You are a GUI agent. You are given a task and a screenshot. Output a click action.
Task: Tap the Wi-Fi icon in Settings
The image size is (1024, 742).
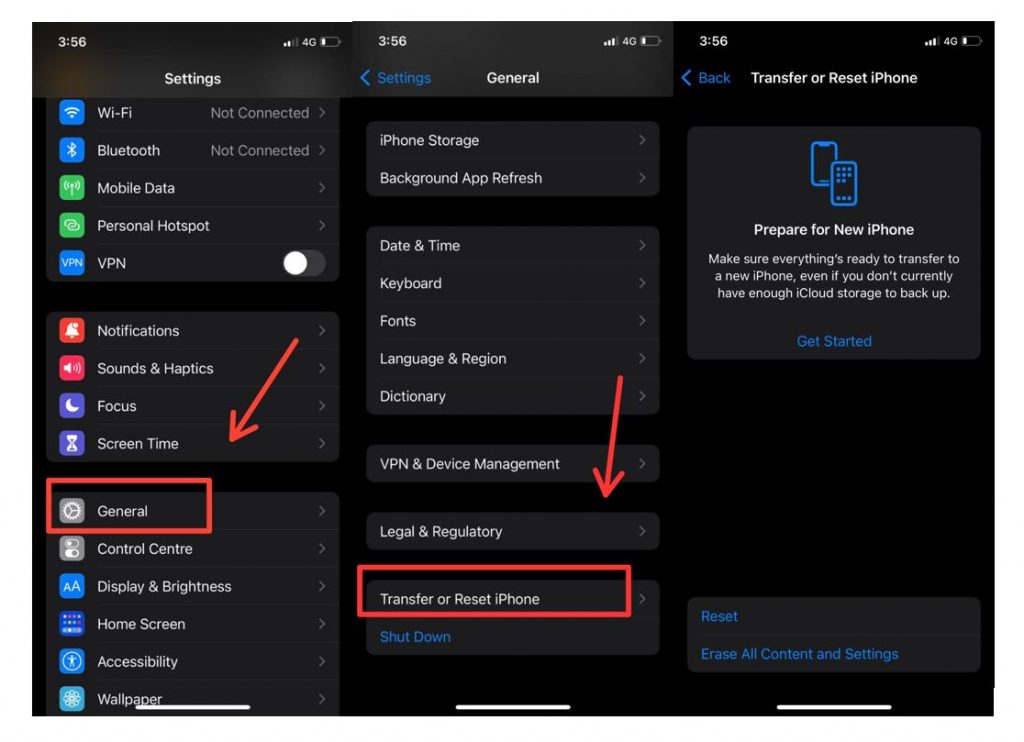coord(72,112)
